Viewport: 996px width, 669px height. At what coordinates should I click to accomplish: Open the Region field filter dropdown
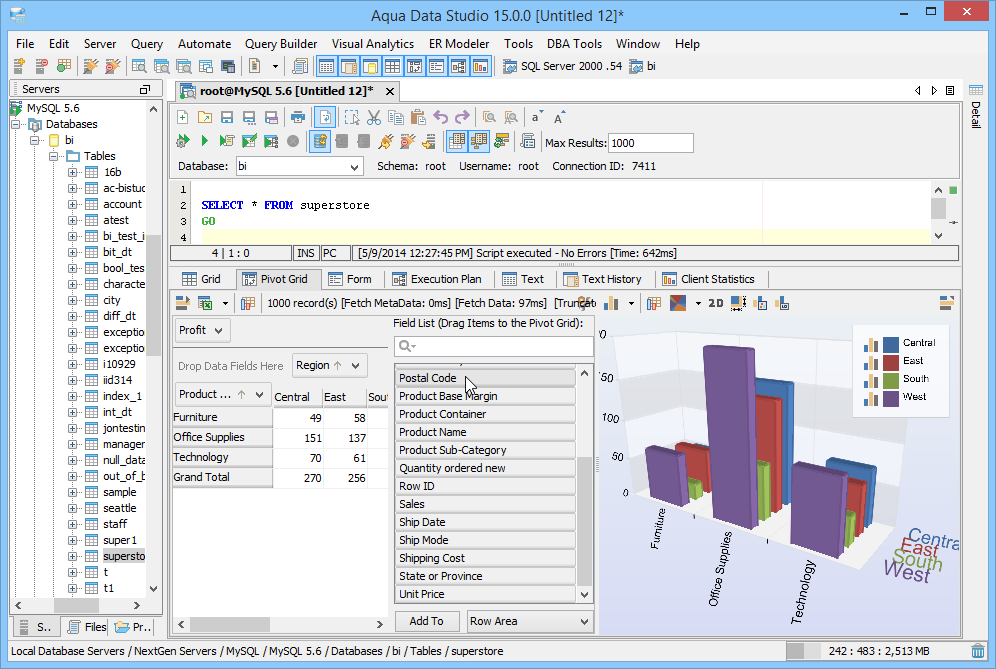tap(356, 365)
